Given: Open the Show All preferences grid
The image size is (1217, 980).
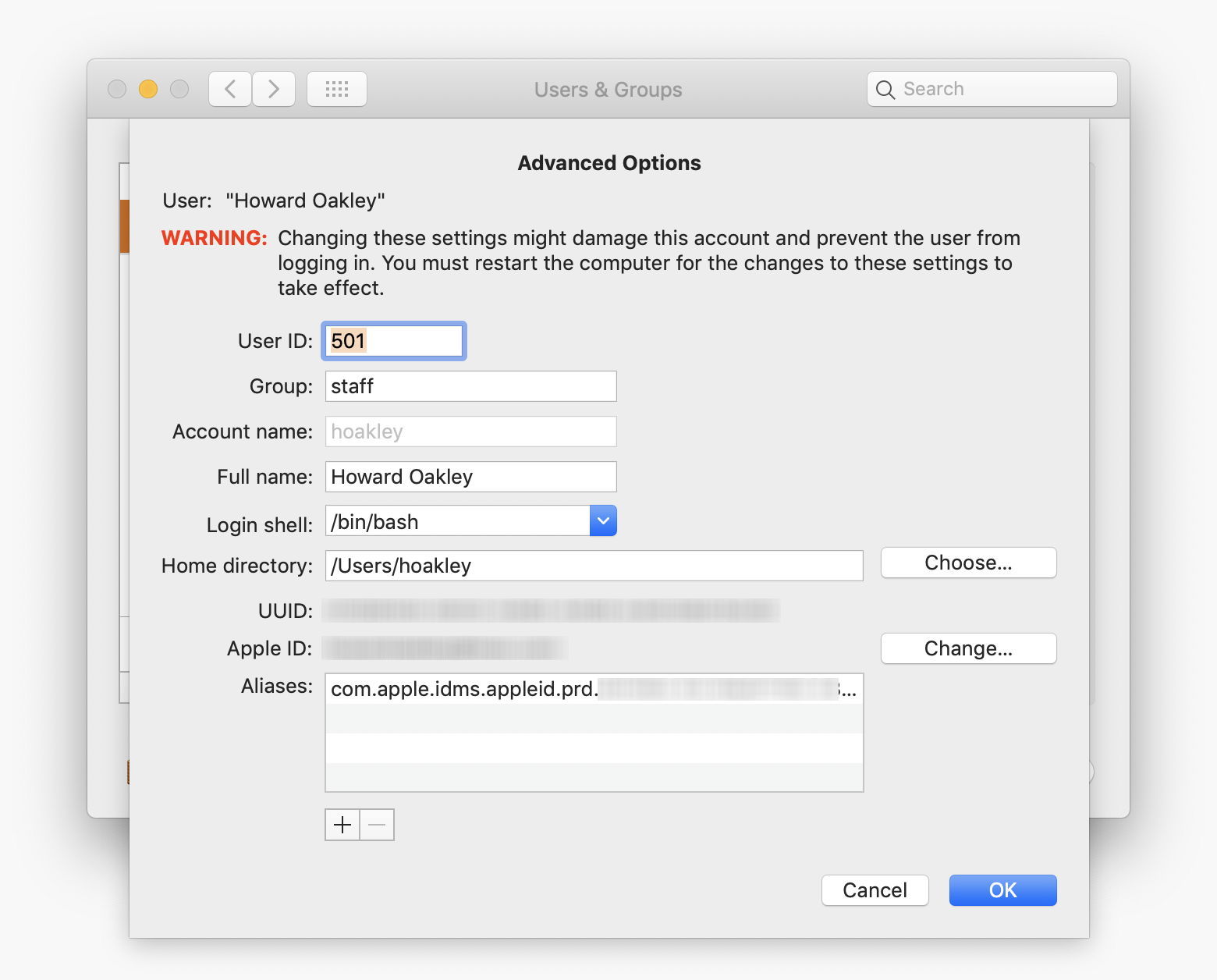Looking at the screenshot, I should pos(337,89).
